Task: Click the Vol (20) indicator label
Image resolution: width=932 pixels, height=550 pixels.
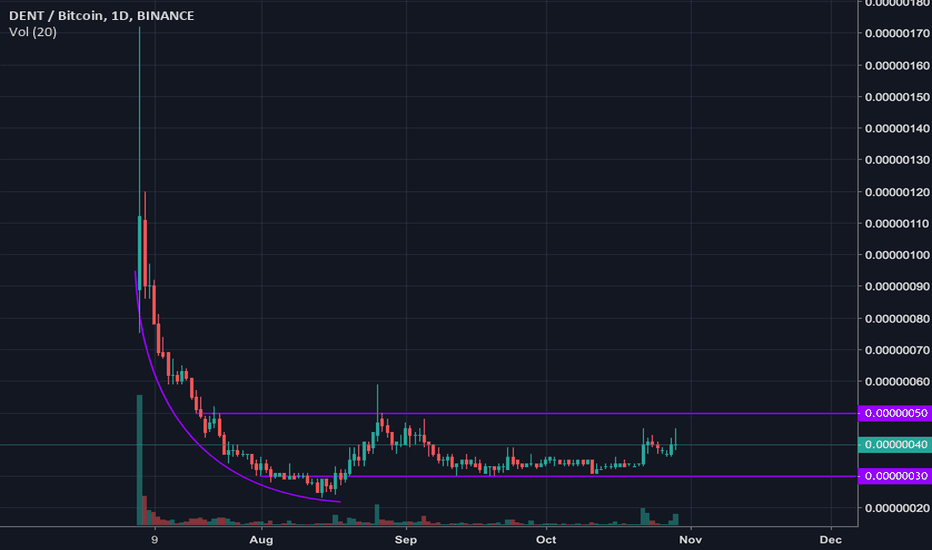Action: pos(33,32)
